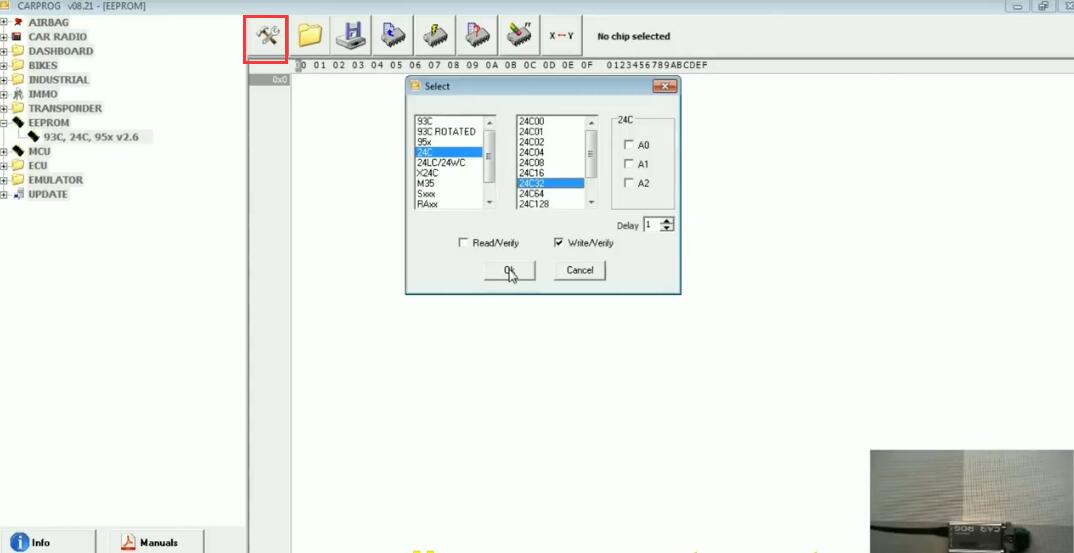Select the TRANSPONDER tree item label
1074x553 pixels.
pos(64,108)
